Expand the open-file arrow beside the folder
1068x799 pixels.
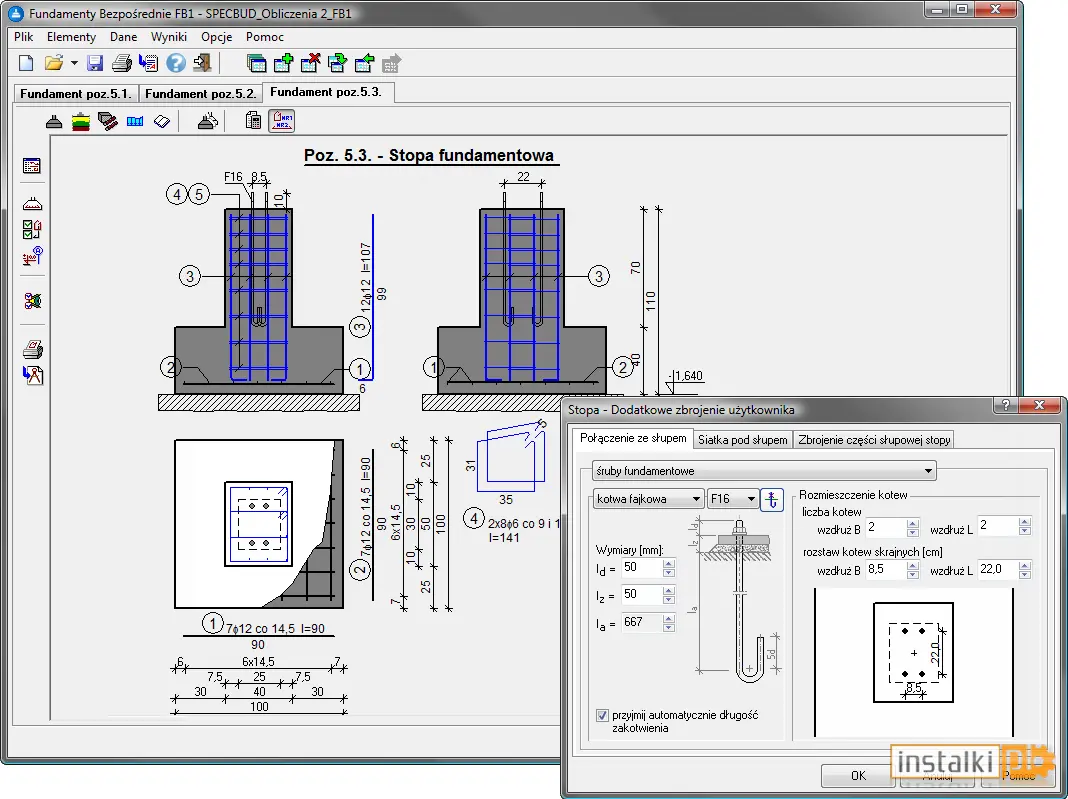[x=74, y=63]
